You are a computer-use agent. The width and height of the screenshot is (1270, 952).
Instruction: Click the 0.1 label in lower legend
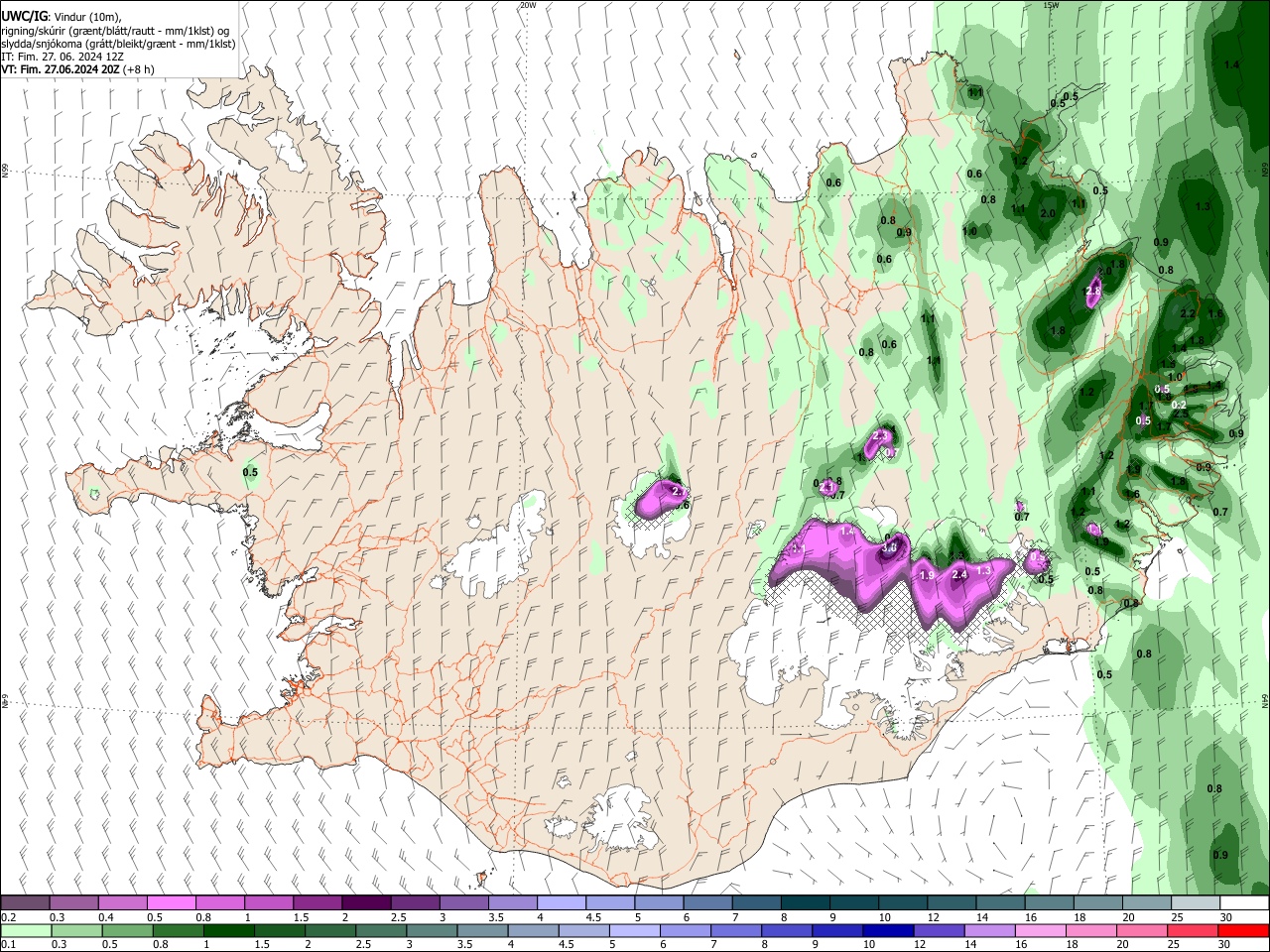click(x=7, y=944)
